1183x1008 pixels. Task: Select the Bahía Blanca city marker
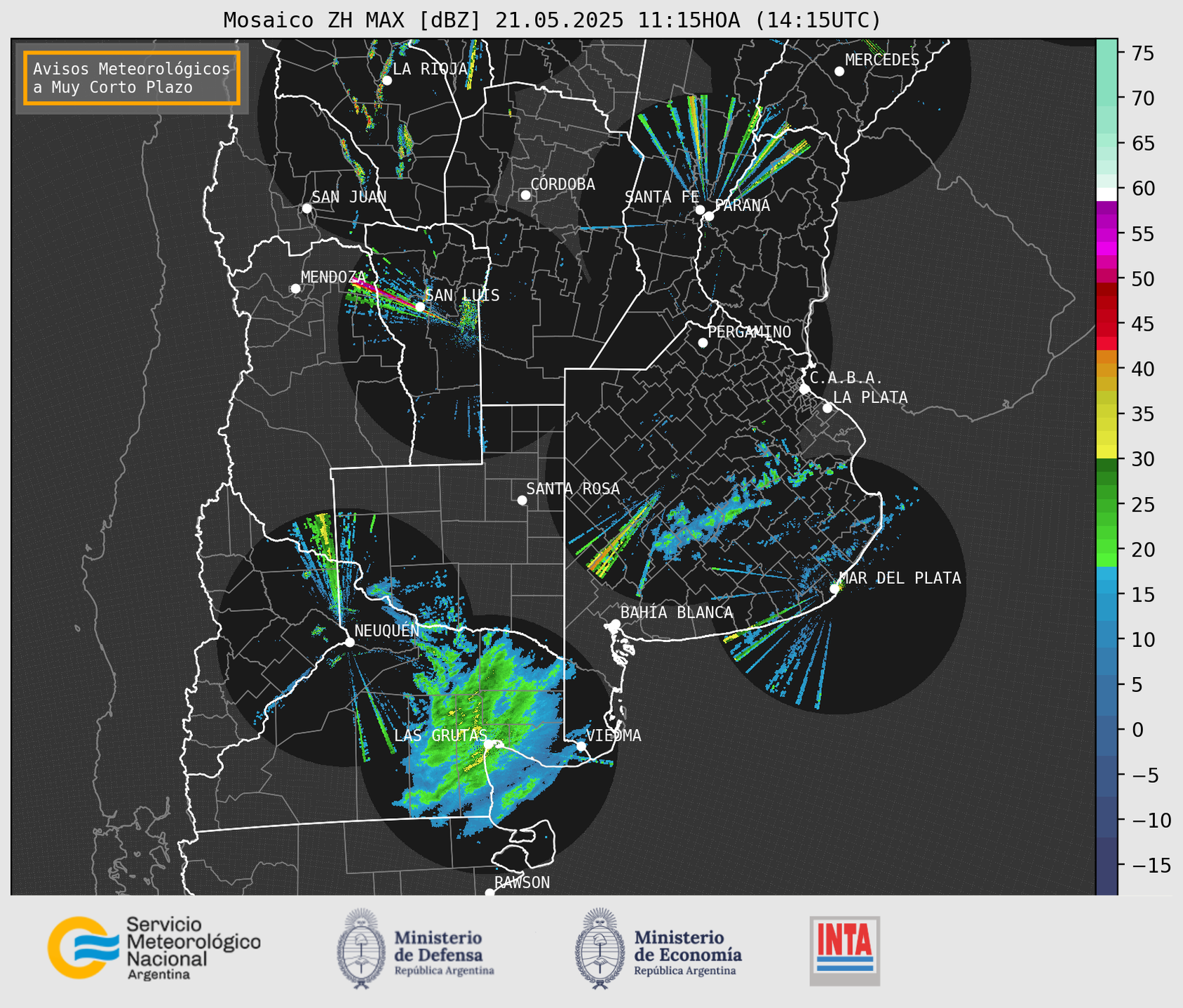(x=615, y=624)
